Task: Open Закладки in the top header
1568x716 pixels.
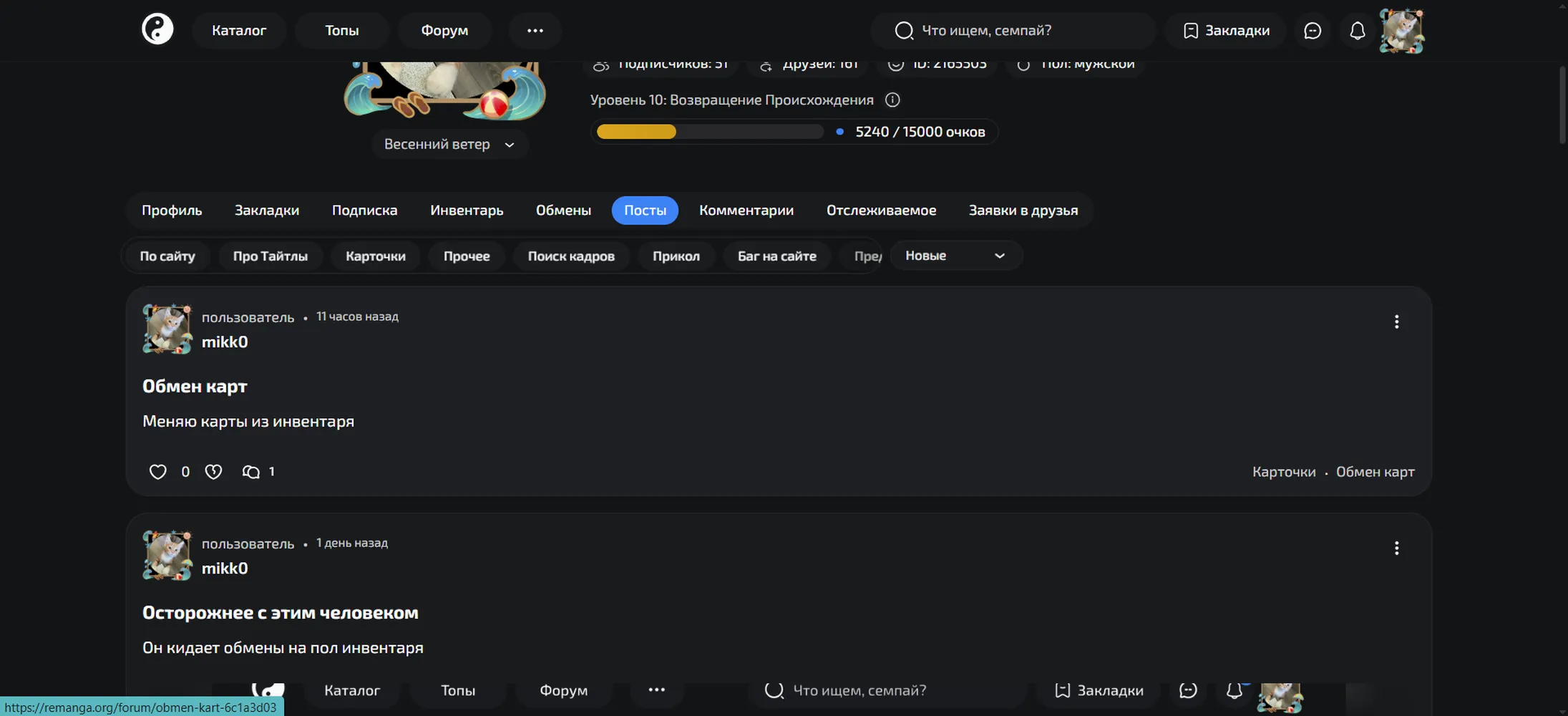Action: click(x=1226, y=30)
